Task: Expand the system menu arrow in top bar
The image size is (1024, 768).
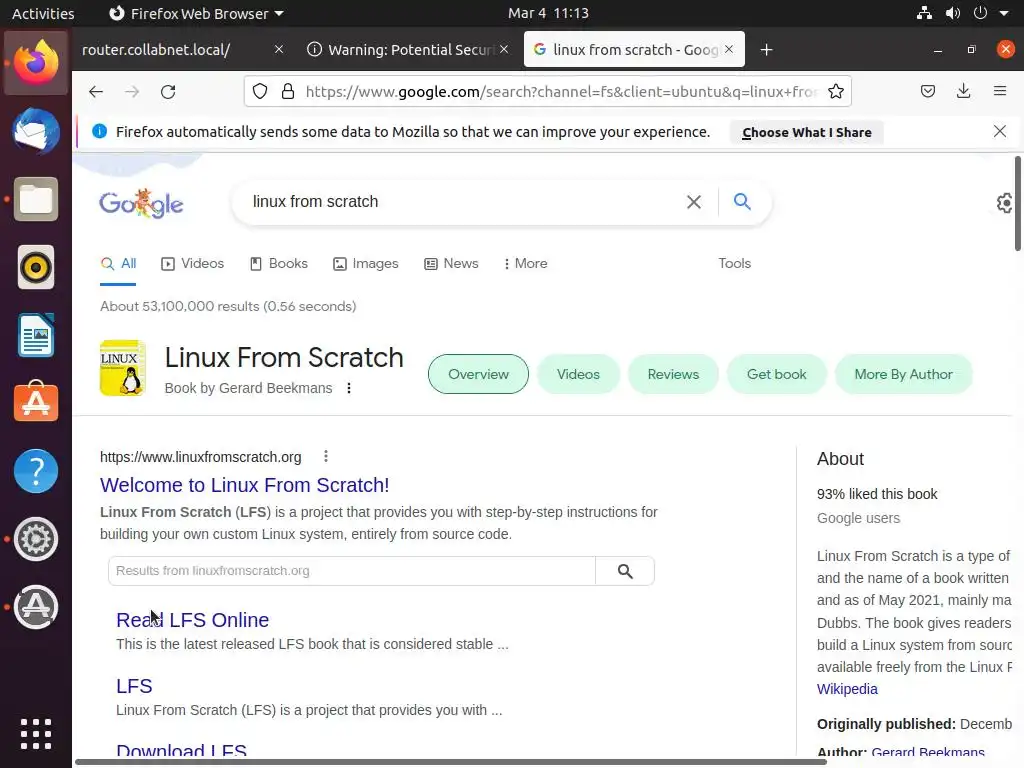Action: pyautogui.click(x=1004, y=13)
